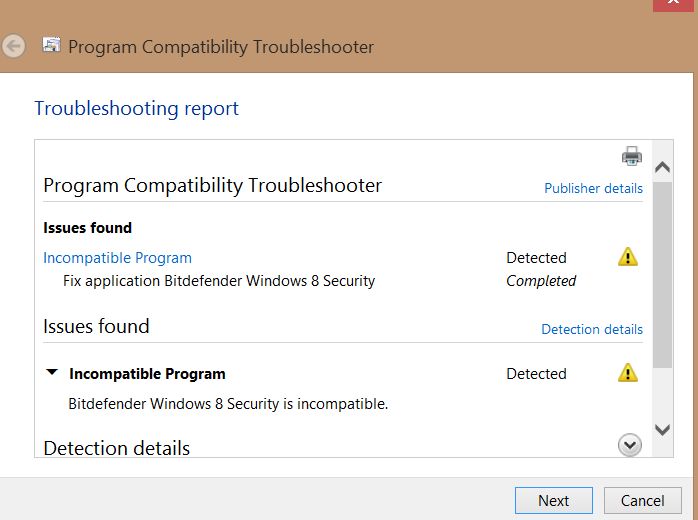Click 'Detected' status in bold Incompatible Program row
The image size is (698, 520).
(x=536, y=374)
